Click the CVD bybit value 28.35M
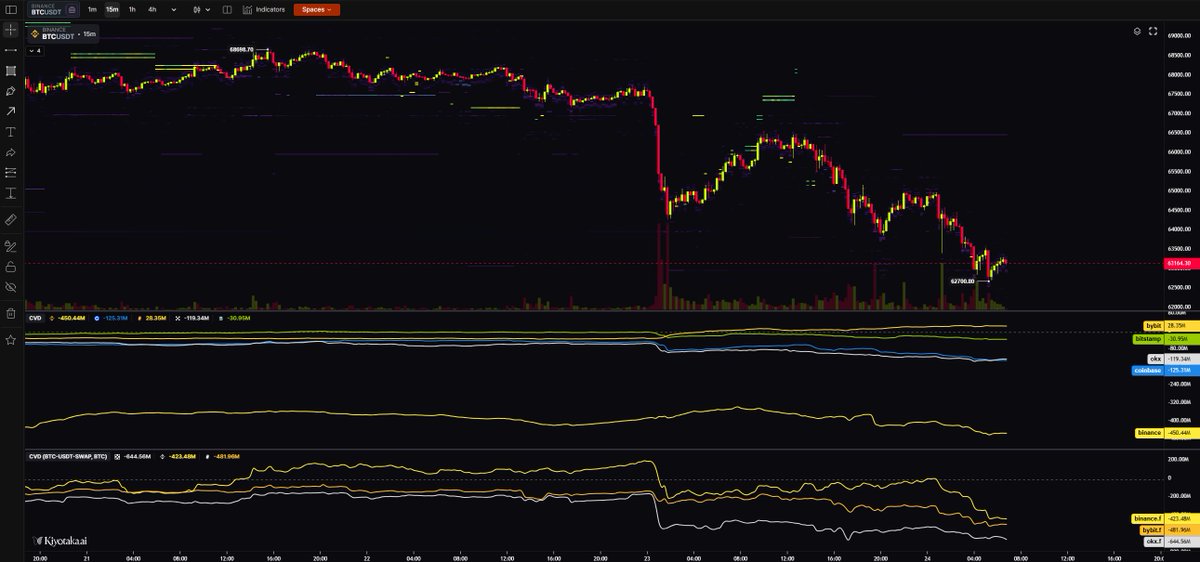Screen dimensions: 1200x562 [x=156, y=318]
